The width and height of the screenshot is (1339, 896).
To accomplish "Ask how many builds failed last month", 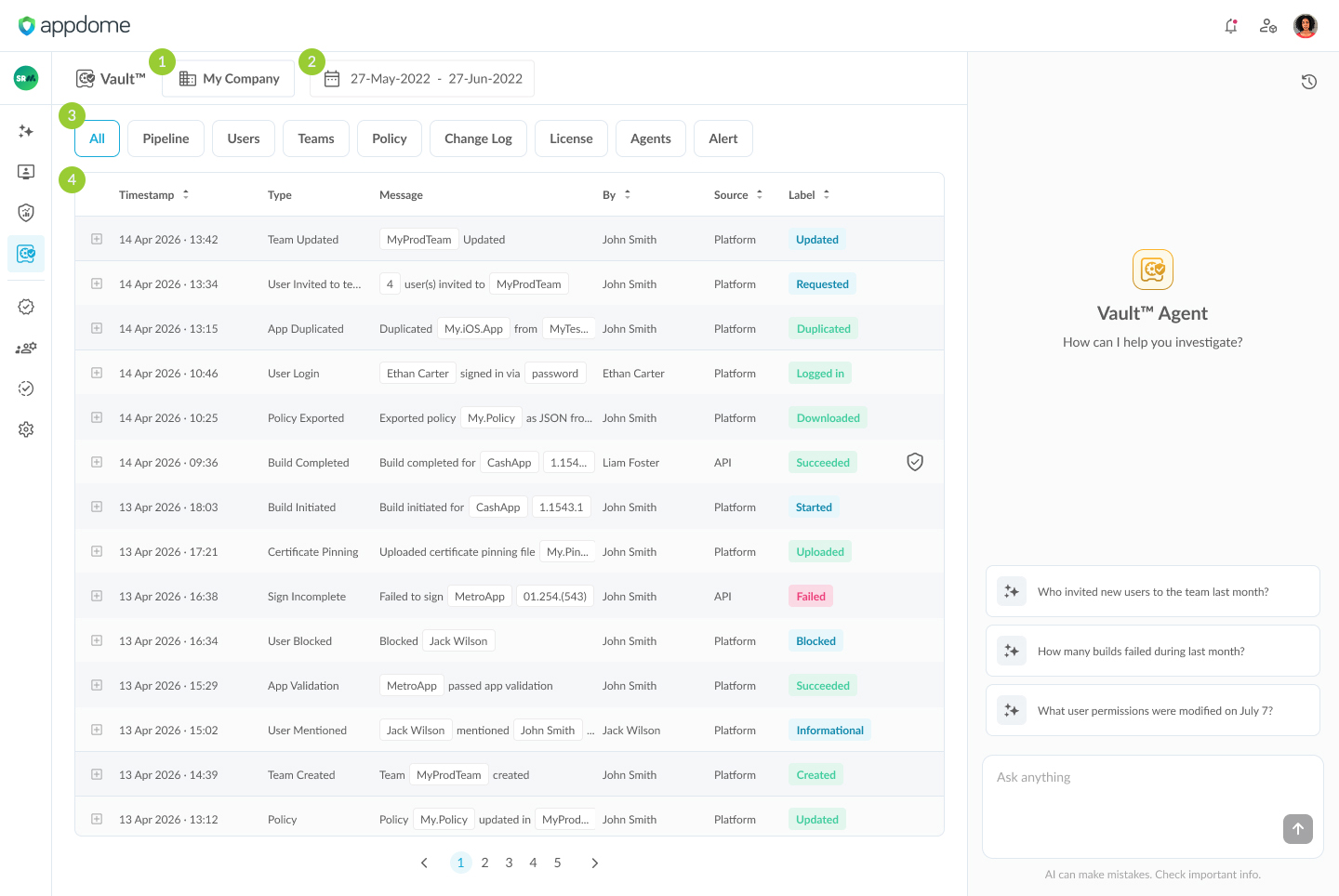I will (x=1153, y=651).
